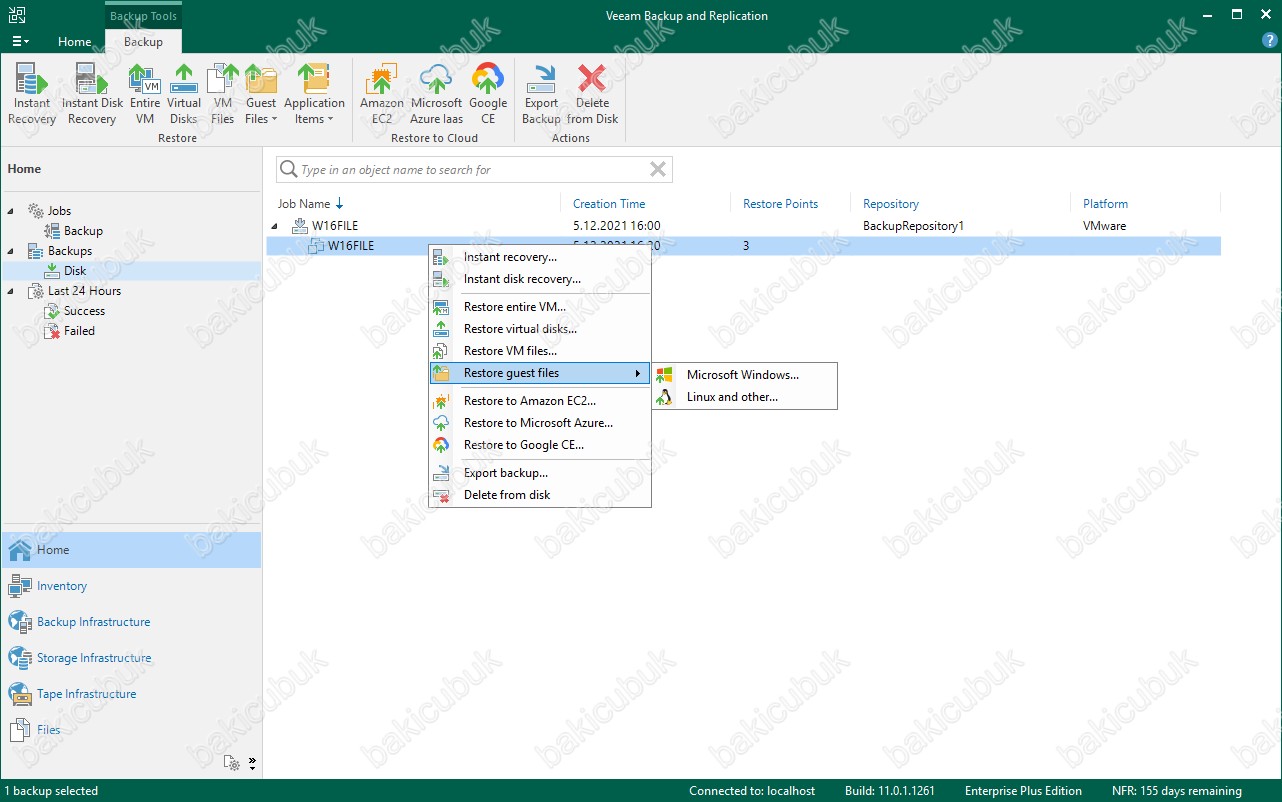Click Instant Disk Recovery ribbon icon
Viewport: 1282px width, 802px height.
(92, 94)
